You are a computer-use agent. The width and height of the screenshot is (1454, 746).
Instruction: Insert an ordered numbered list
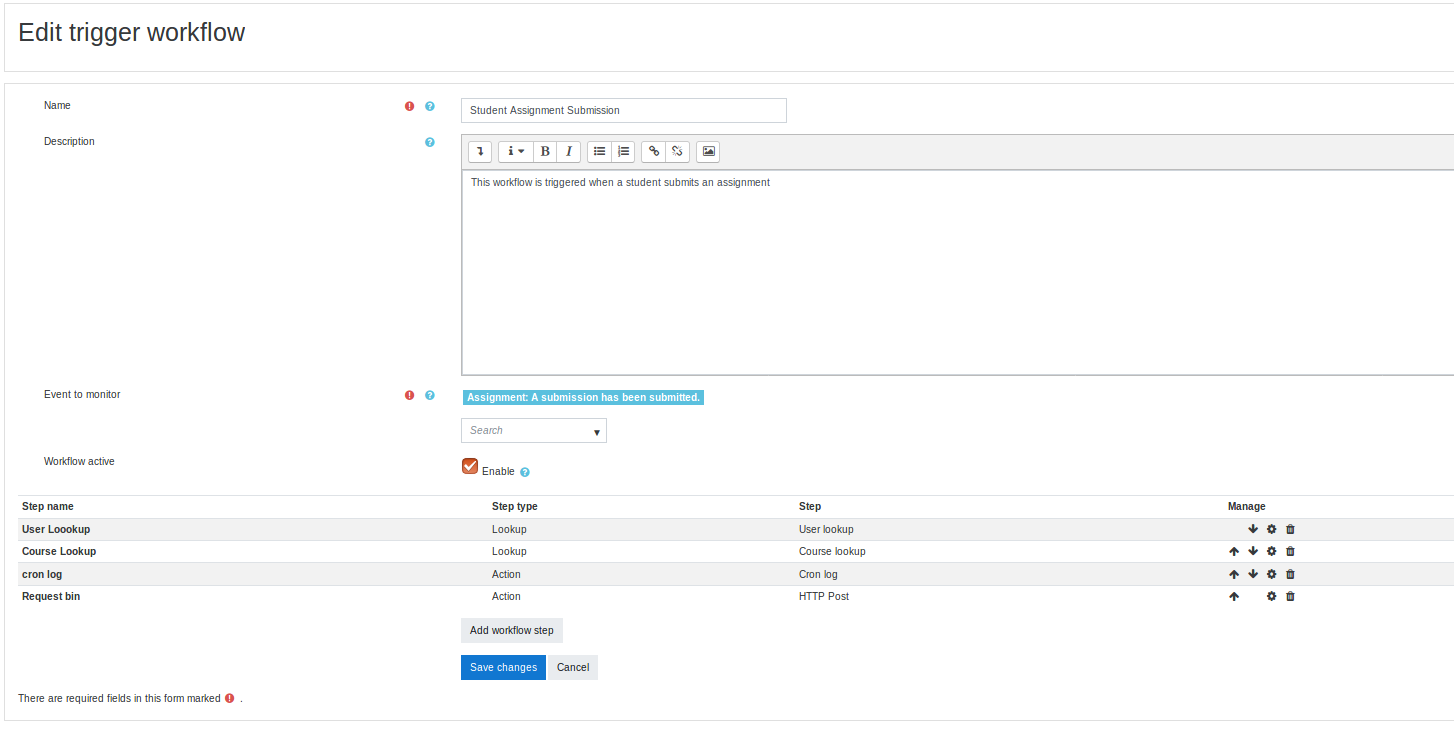623,151
